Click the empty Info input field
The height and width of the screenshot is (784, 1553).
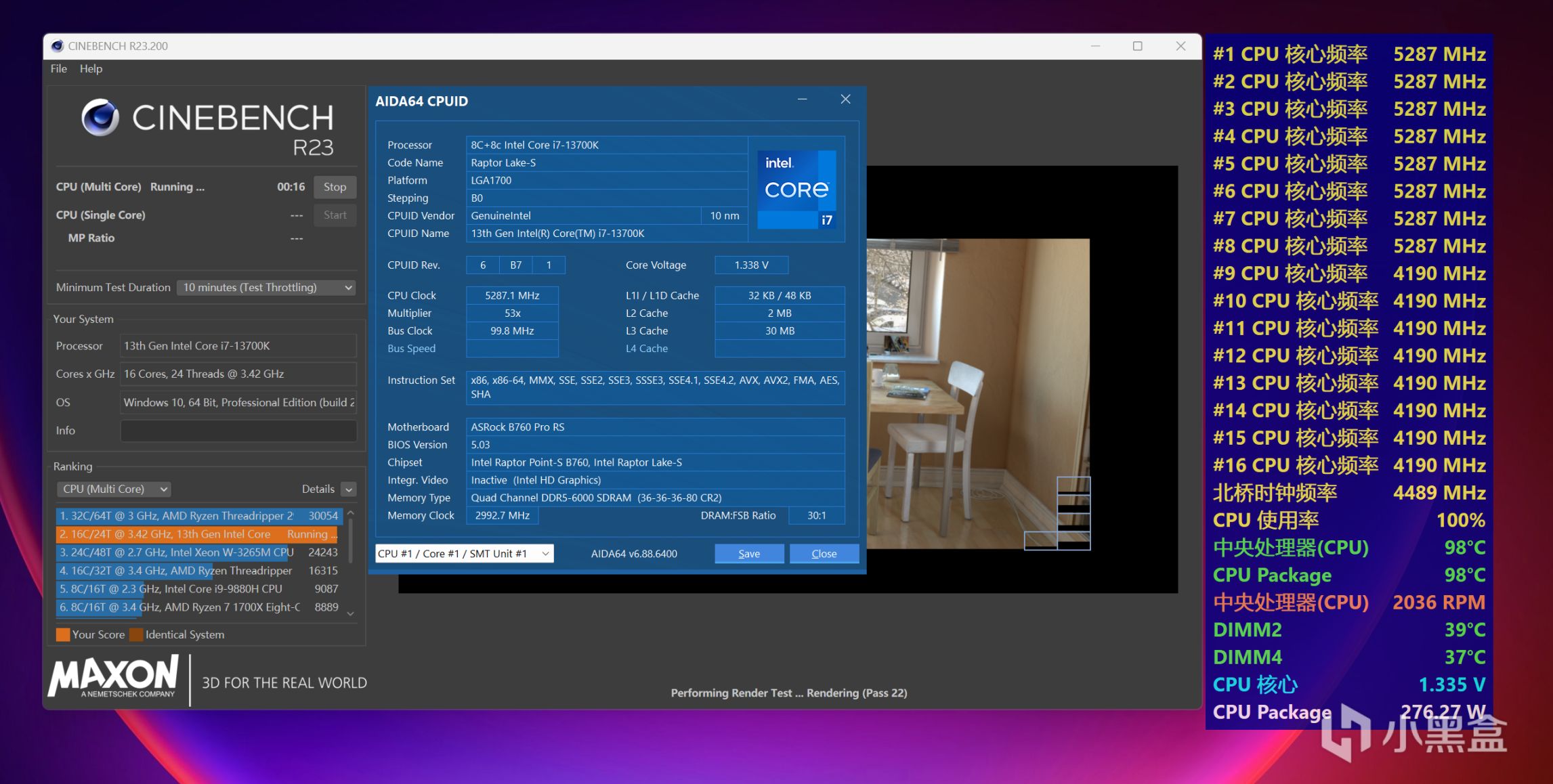click(x=238, y=431)
